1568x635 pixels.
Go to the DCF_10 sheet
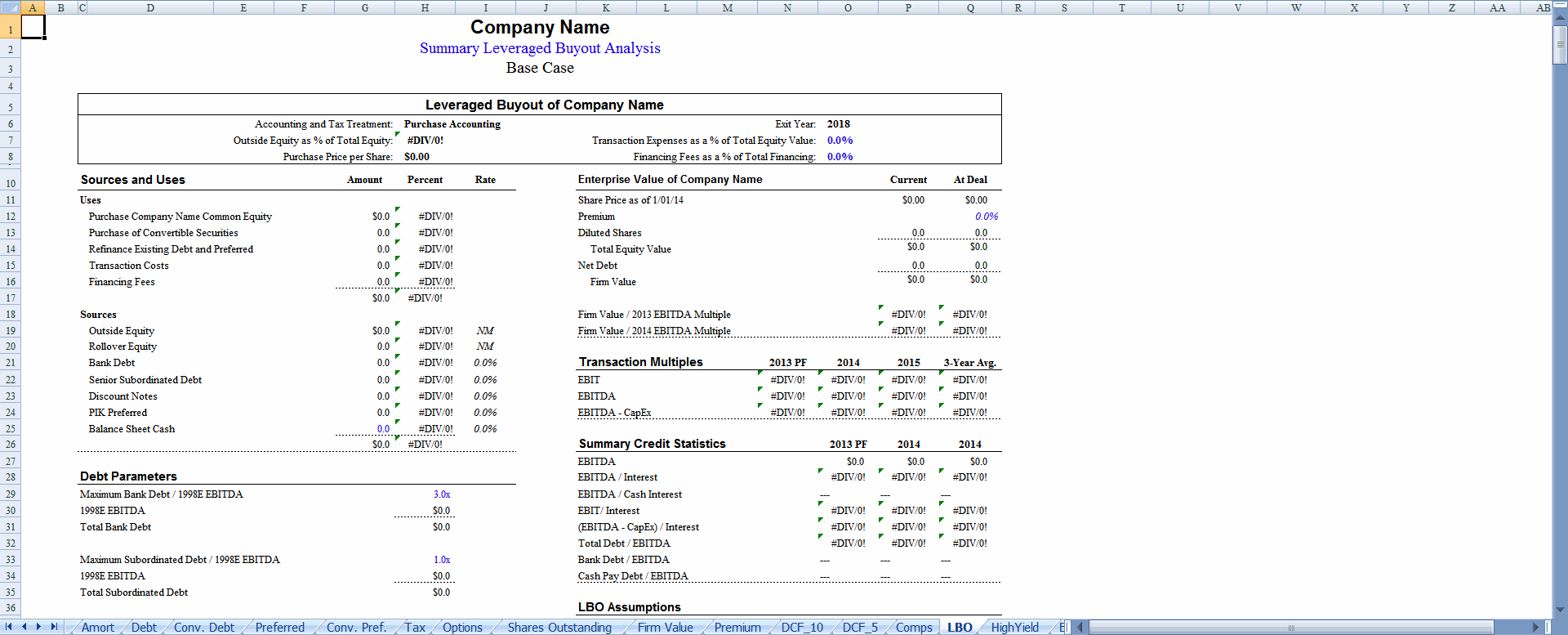click(x=802, y=628)
